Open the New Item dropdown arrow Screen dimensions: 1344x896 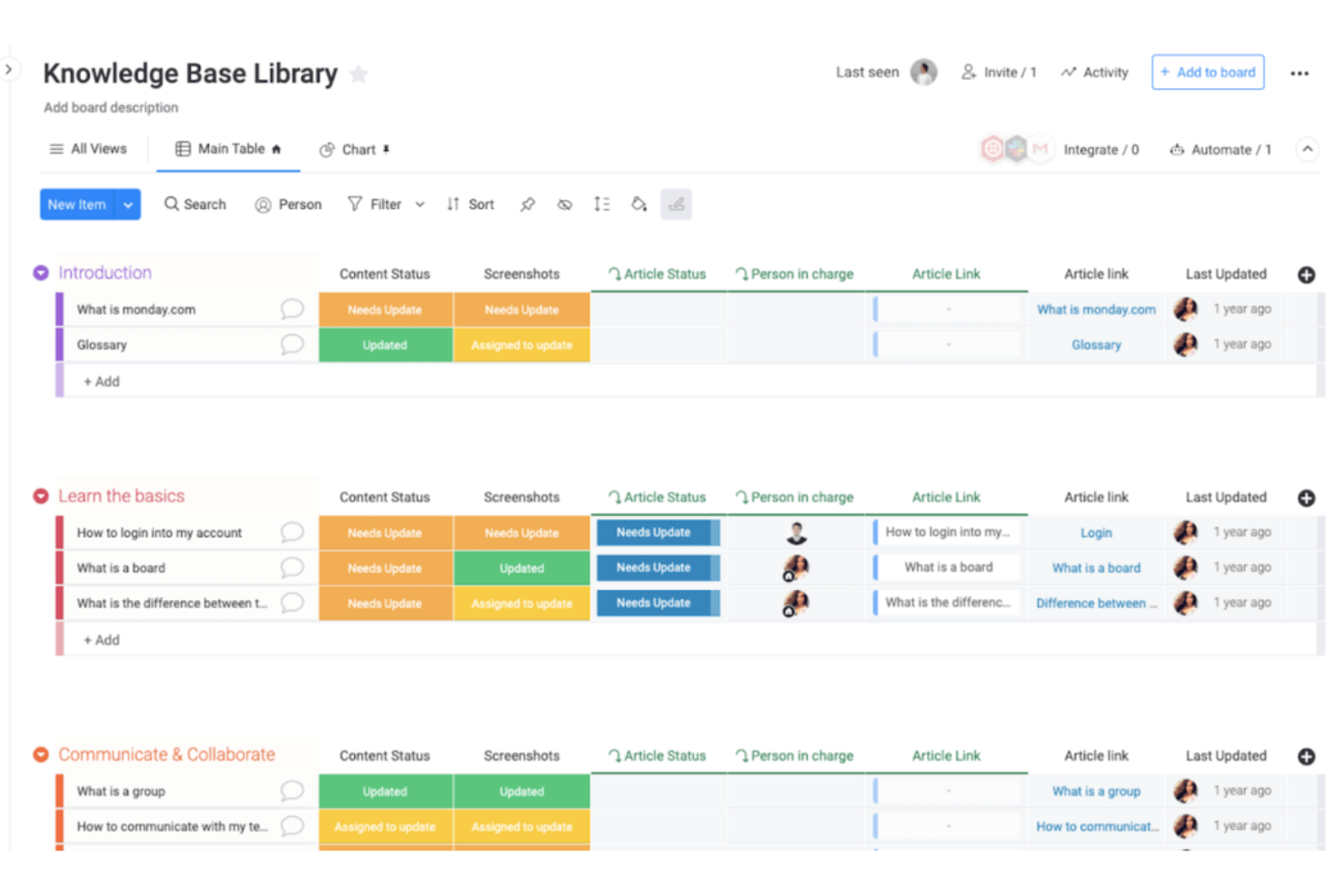pos(128,204)
